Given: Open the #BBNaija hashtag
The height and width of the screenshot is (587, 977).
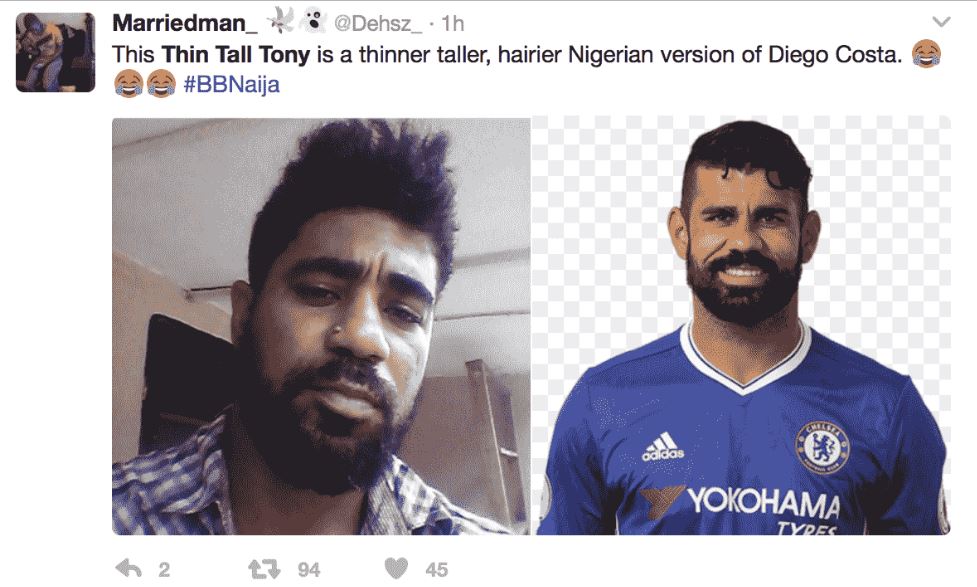Looking at the screenshot, I should click(231, 84).
